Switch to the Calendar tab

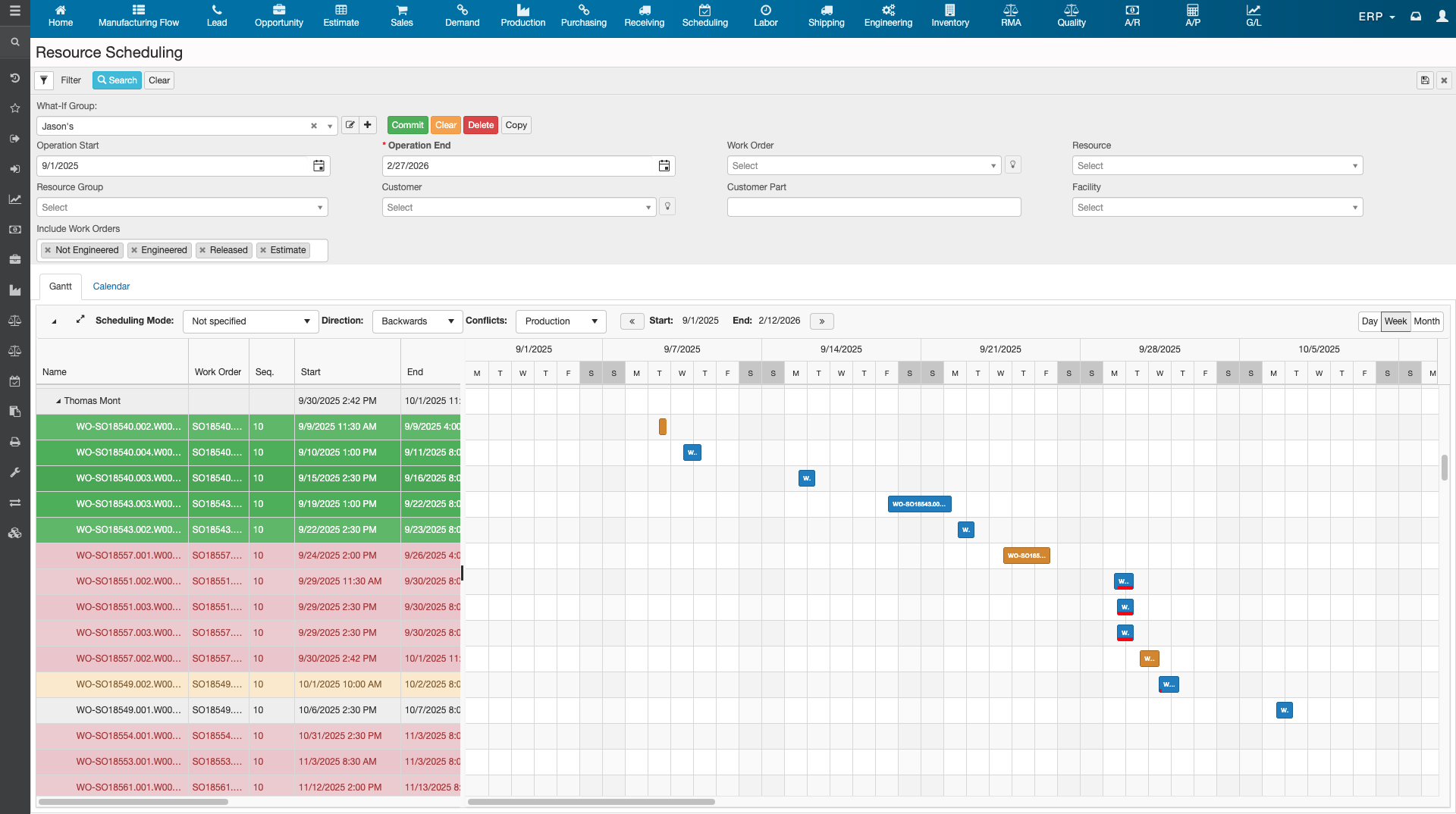pyautogui.click(x=111, y=286)
